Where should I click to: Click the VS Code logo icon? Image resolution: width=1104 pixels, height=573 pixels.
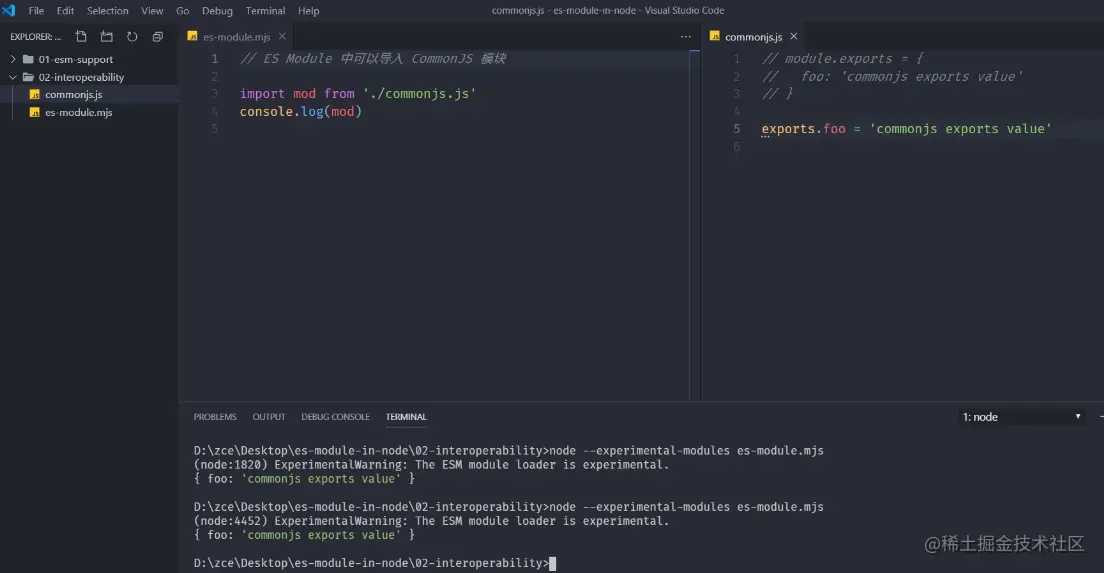point(8,11)
